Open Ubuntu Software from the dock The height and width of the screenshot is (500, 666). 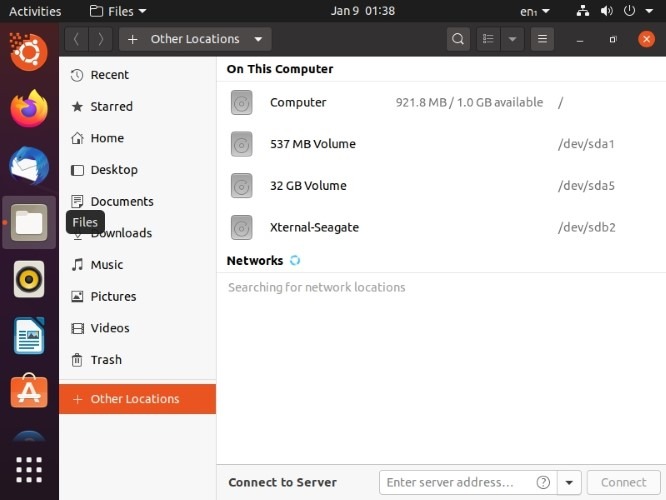(29, 391)
